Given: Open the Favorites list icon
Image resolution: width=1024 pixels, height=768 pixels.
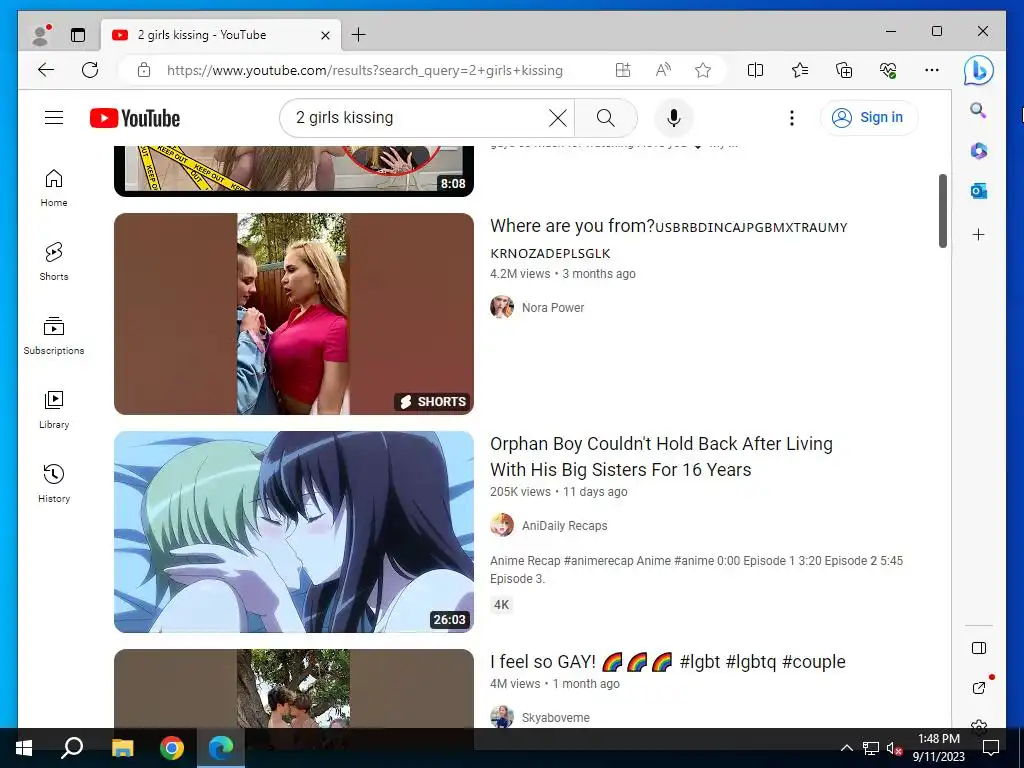Looking at the screenshot, I should coord(799,70).
